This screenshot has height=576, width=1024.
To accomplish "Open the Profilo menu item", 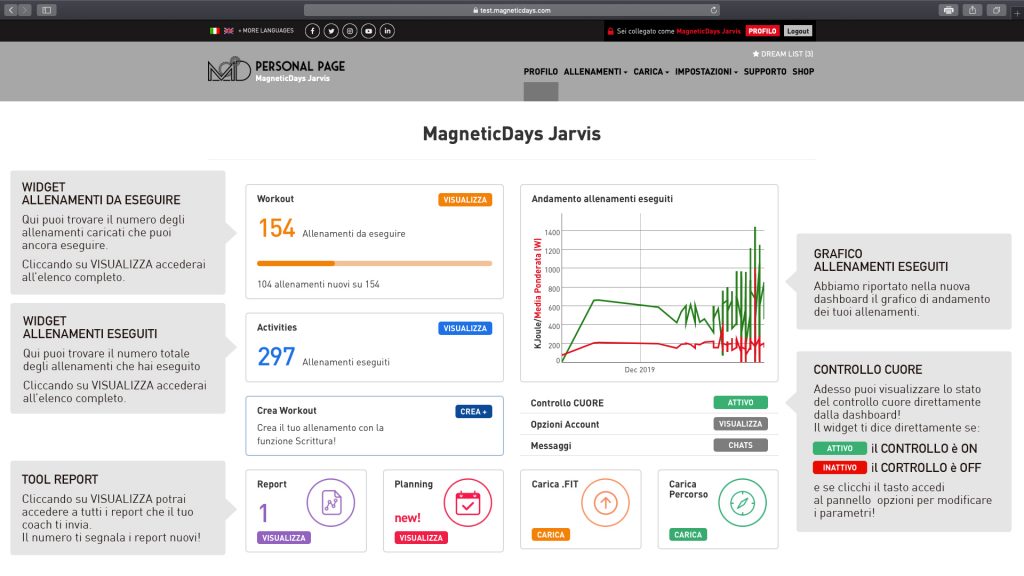I will [541, 72].
